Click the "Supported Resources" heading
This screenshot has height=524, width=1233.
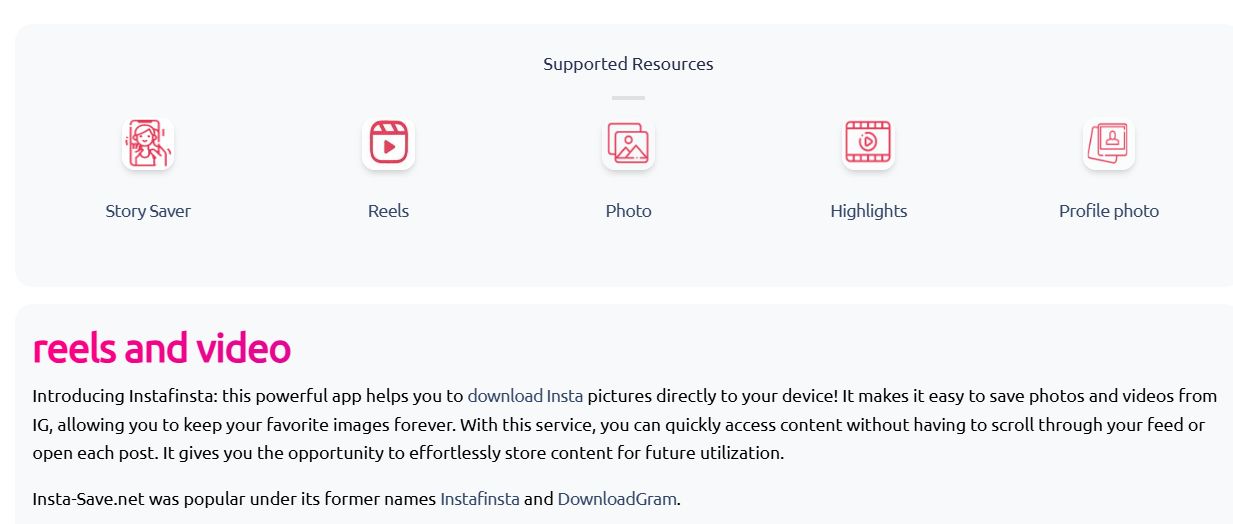628,64
